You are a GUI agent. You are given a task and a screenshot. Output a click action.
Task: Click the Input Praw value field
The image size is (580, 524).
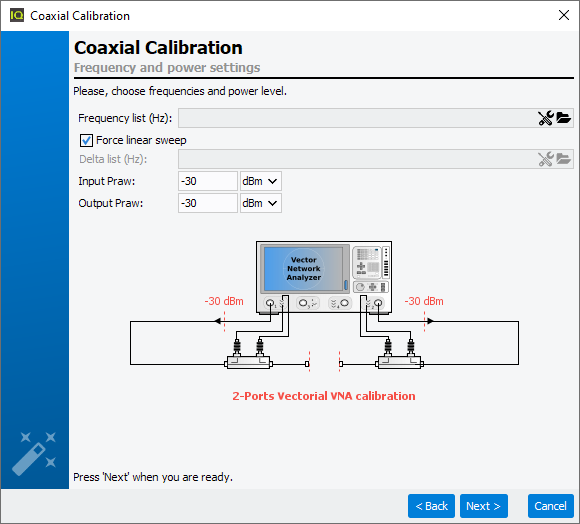tap(208, 181)
